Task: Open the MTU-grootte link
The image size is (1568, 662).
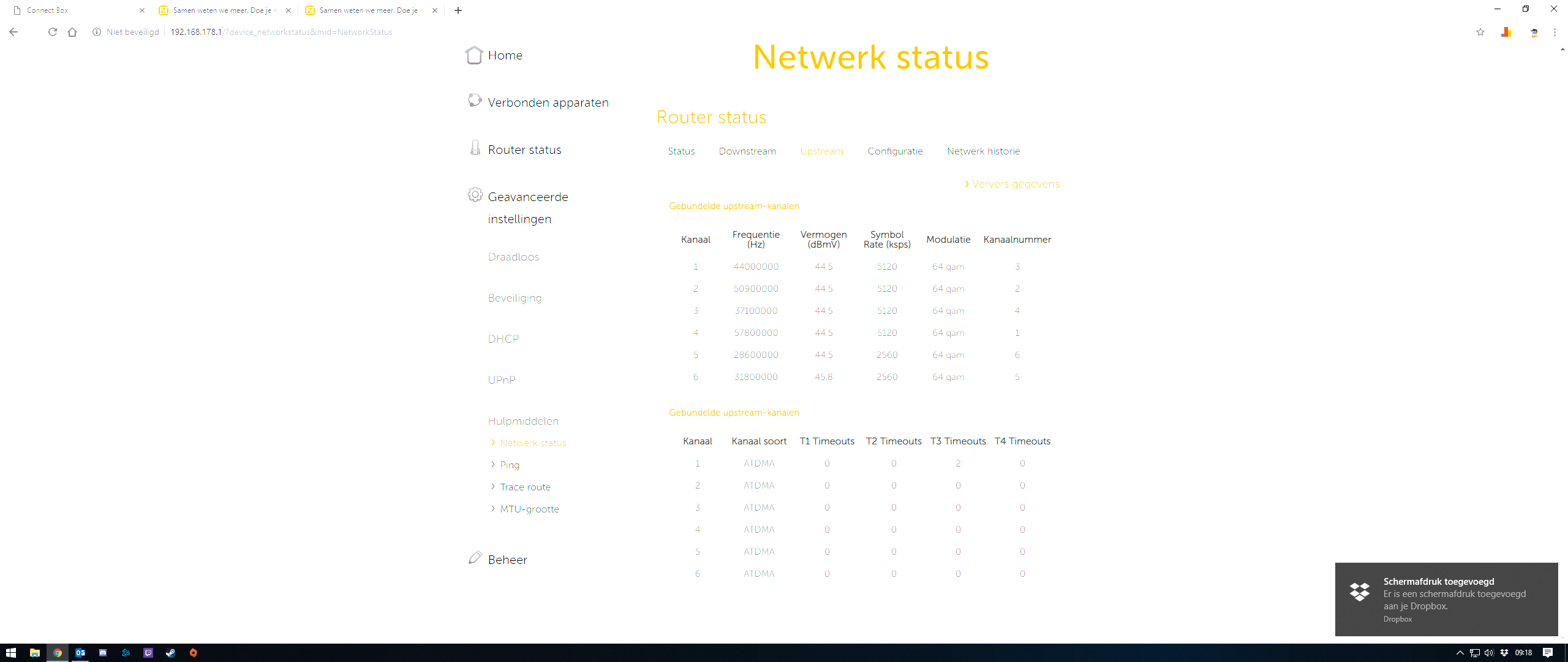Action: (x=529, y=509)
